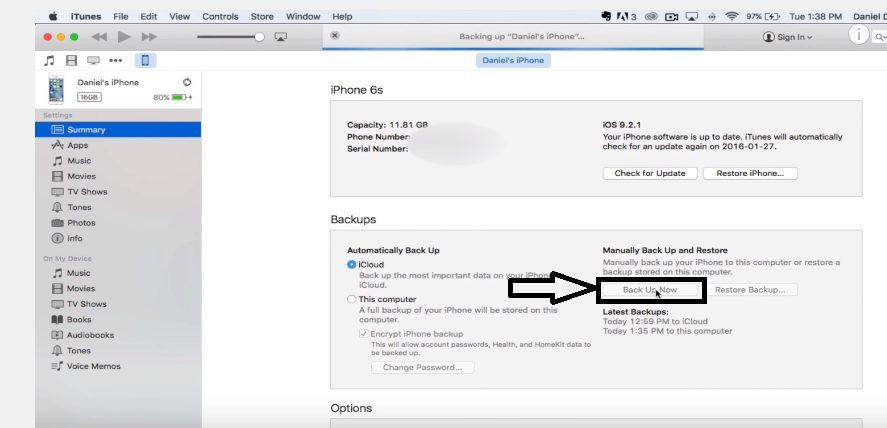887x428 pixels.
Task: Open the Wi-Fi status menu
Action: 732,16
